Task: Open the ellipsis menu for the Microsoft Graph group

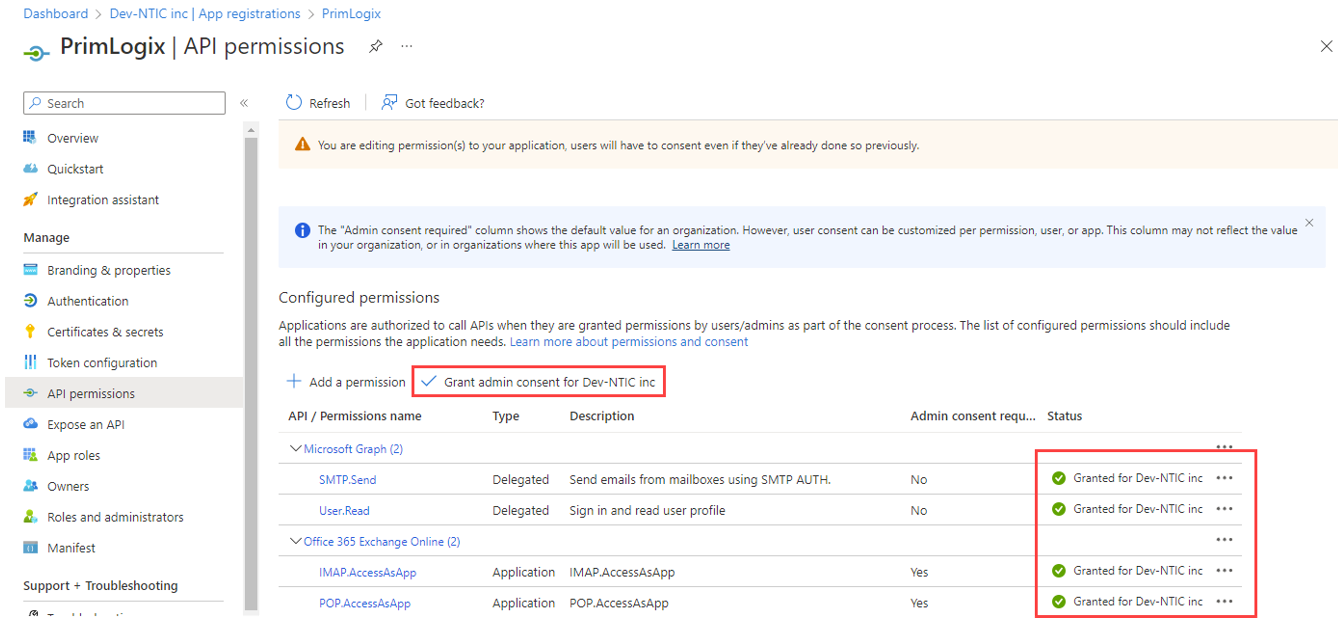Action: coord(1224,447)
